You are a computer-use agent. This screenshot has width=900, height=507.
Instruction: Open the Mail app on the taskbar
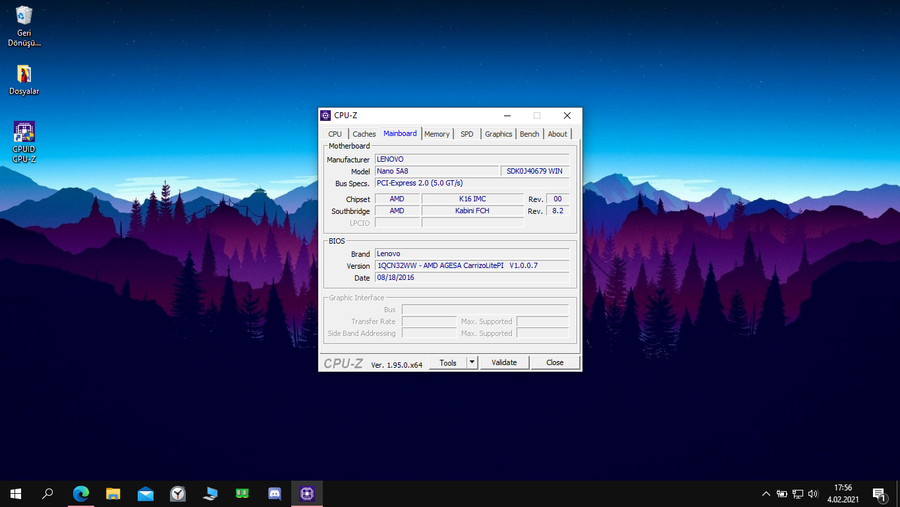[x=145, y=494]
